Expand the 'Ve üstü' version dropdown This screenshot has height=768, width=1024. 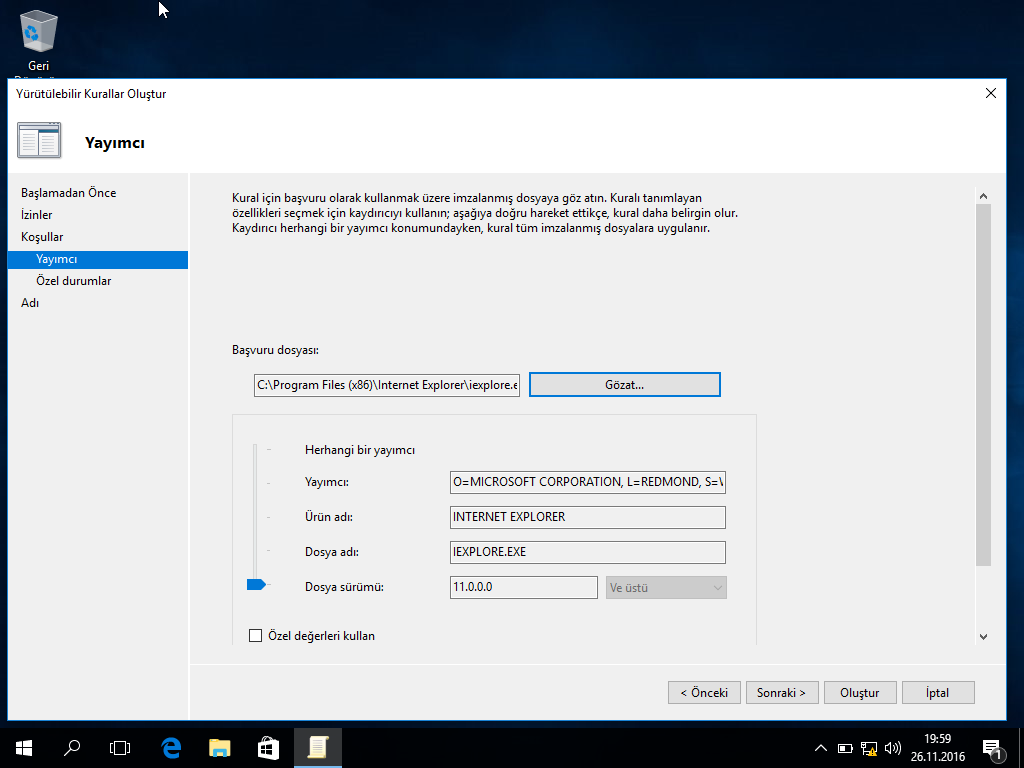pos(666,588)
